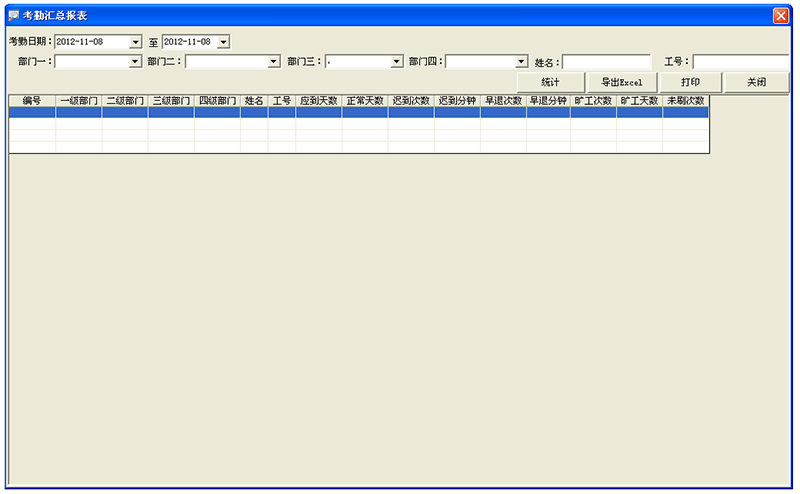Click the 打印 button
800x494 pixels.
(690, 82)
